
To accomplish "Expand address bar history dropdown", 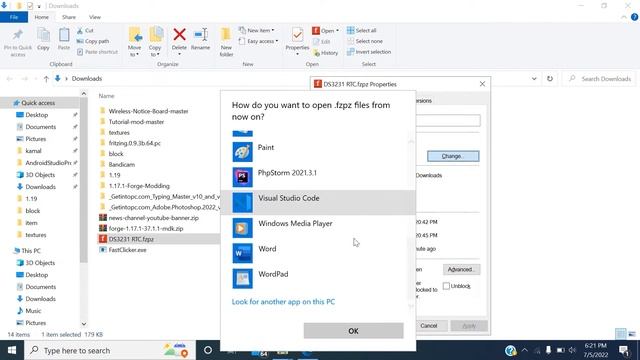I will [534, 79].
